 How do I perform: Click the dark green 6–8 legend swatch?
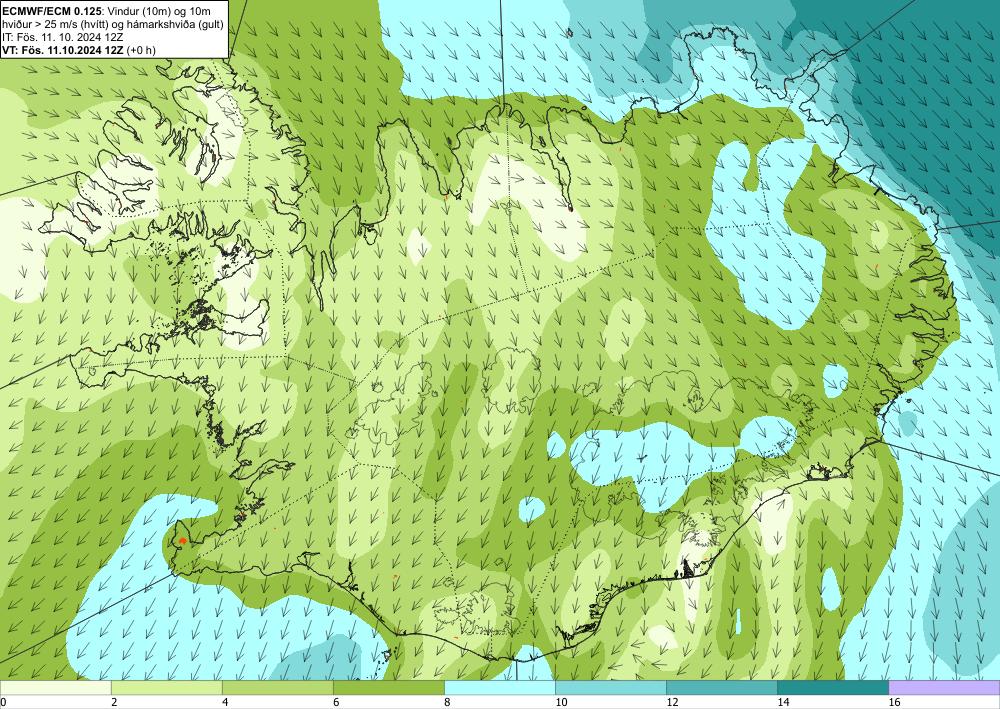(x=388, y=687)
